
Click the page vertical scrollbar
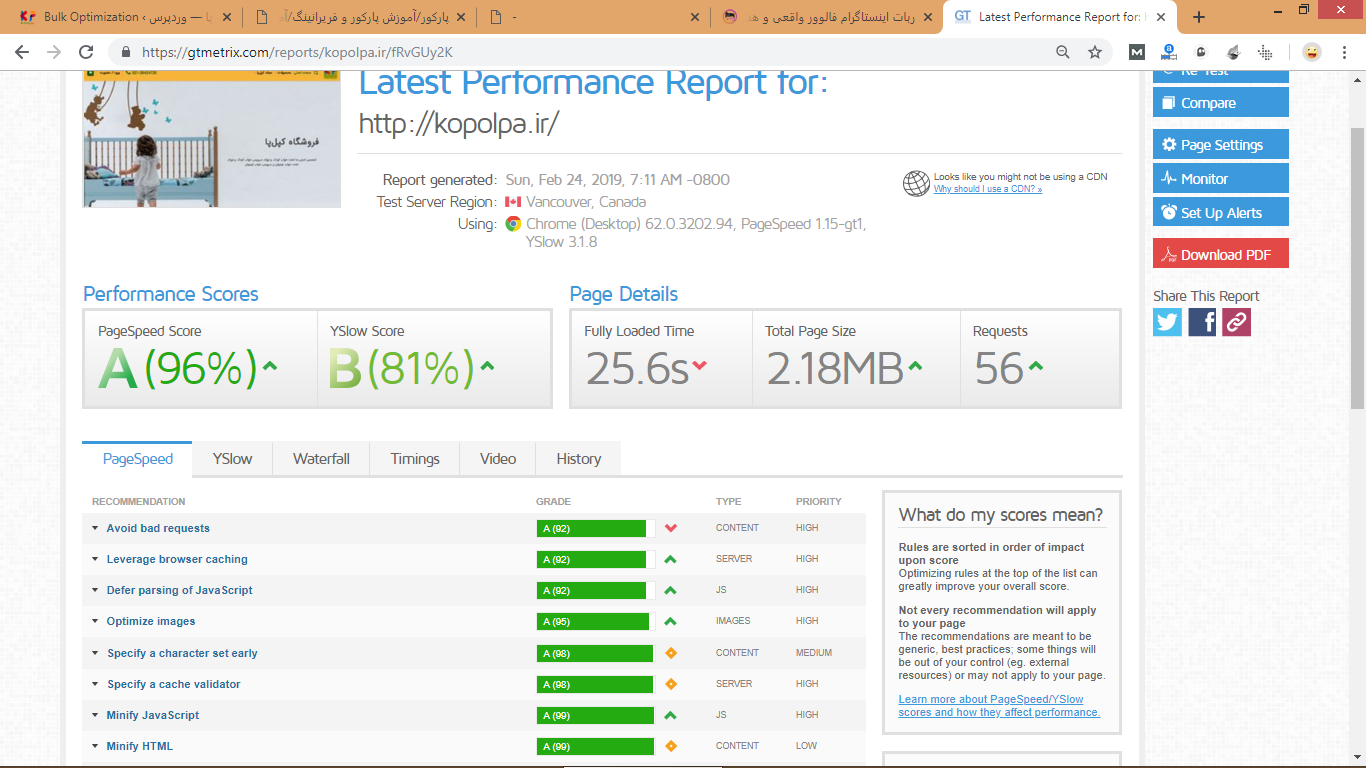pyautogui.click(x=1357, y=269)
